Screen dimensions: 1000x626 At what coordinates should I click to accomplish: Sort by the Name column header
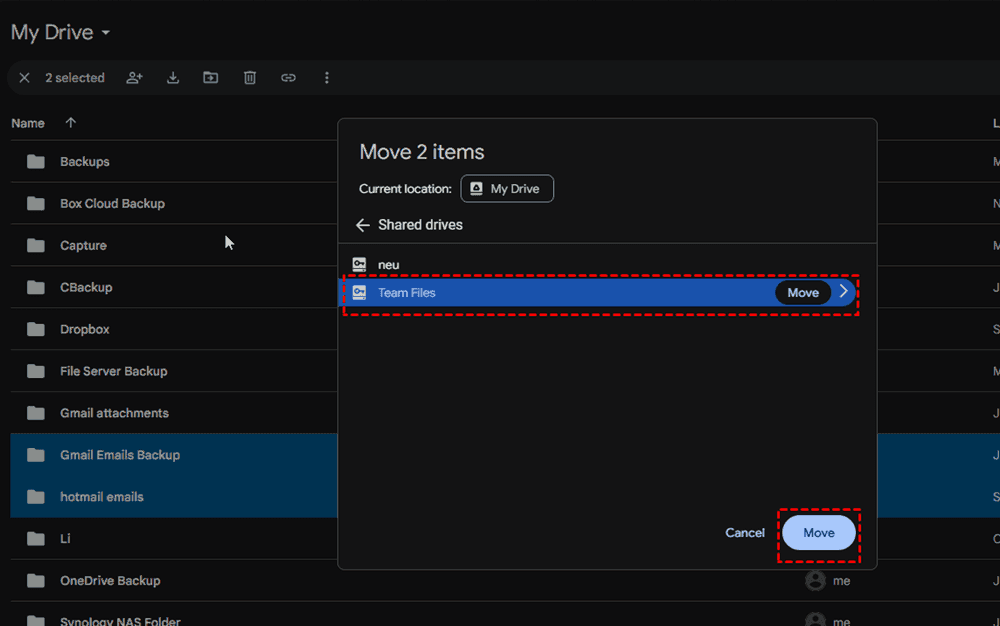[28, 123]
